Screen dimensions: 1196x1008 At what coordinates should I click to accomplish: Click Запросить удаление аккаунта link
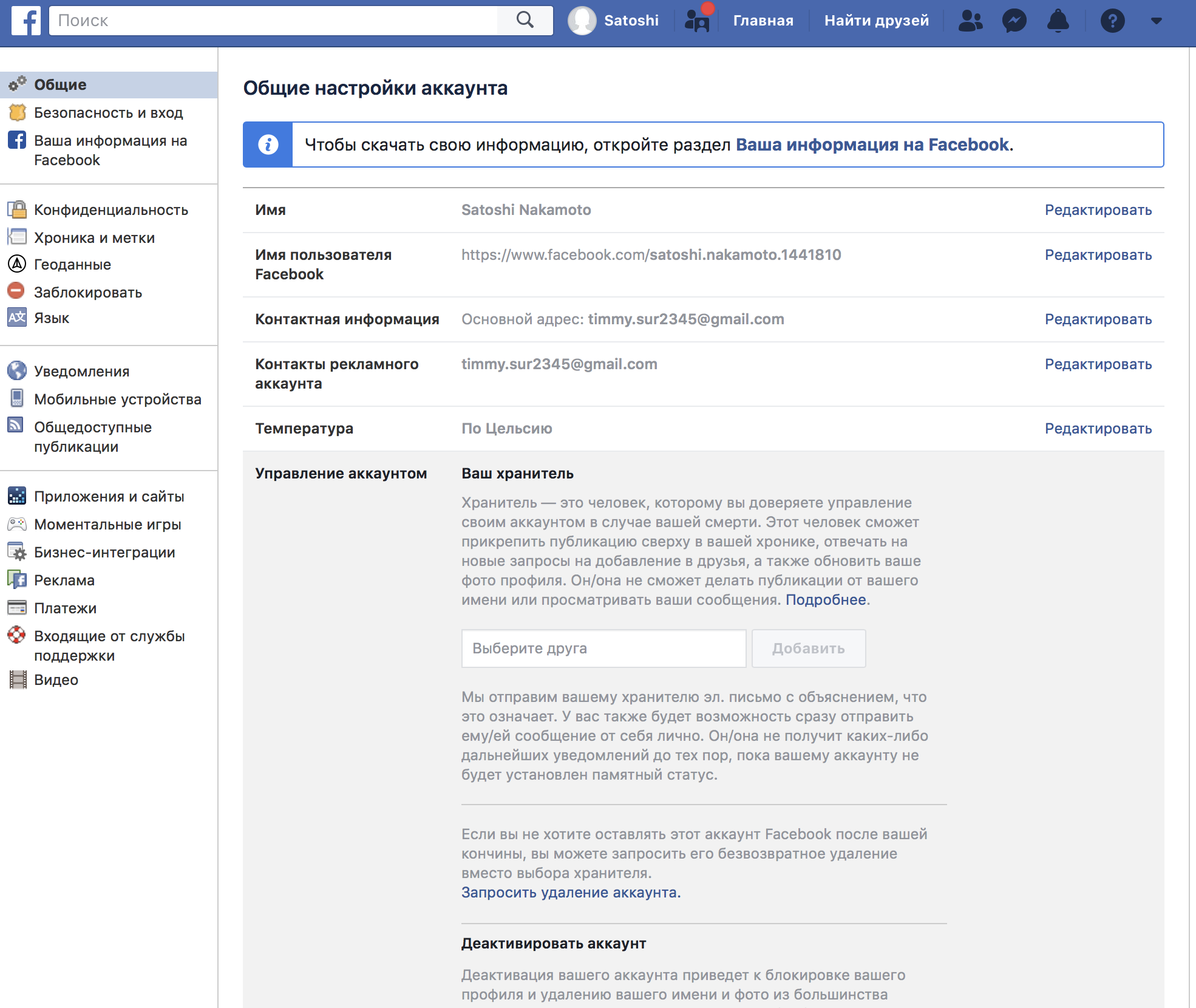[x=571, y=893]
